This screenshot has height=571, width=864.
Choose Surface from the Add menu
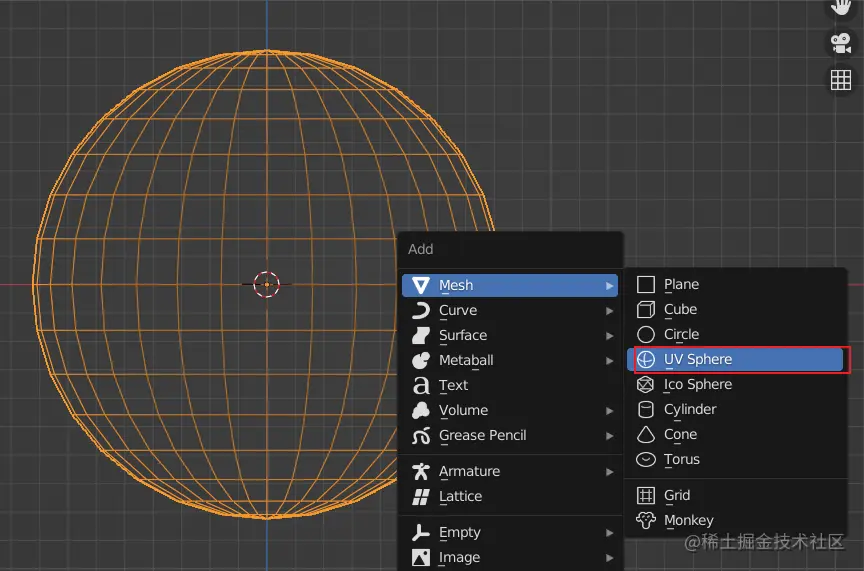(x=510, y=335)
